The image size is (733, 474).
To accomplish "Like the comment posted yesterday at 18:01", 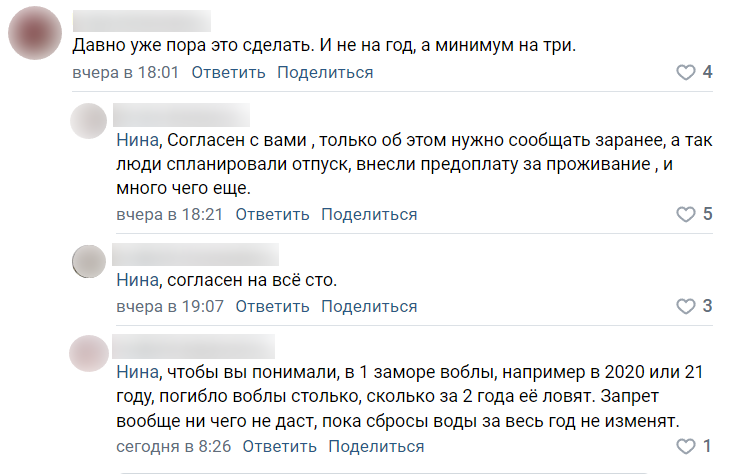I will click(685, 72).
